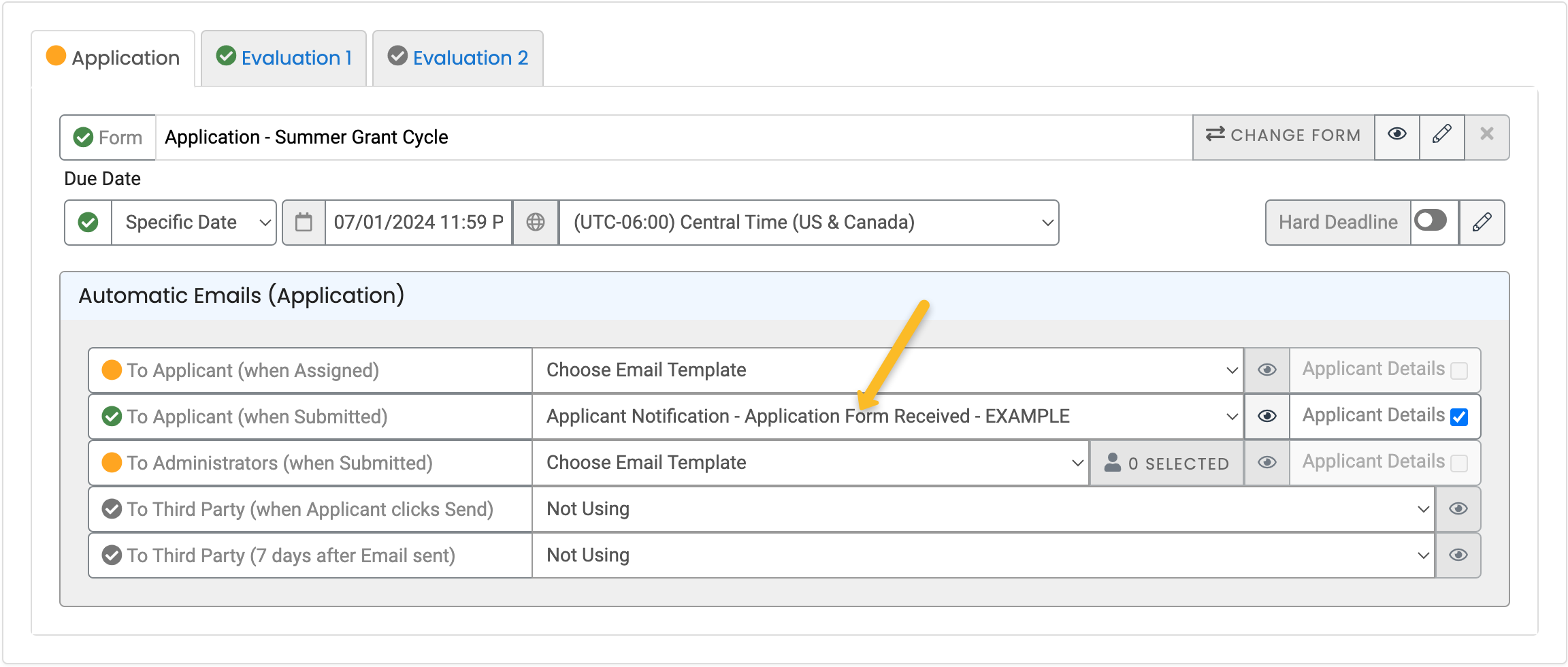The height and width of the screenshot is (667, 1568).
Task: Edit due date settings with the pencil icon
Action: [x=1482, y=222]
